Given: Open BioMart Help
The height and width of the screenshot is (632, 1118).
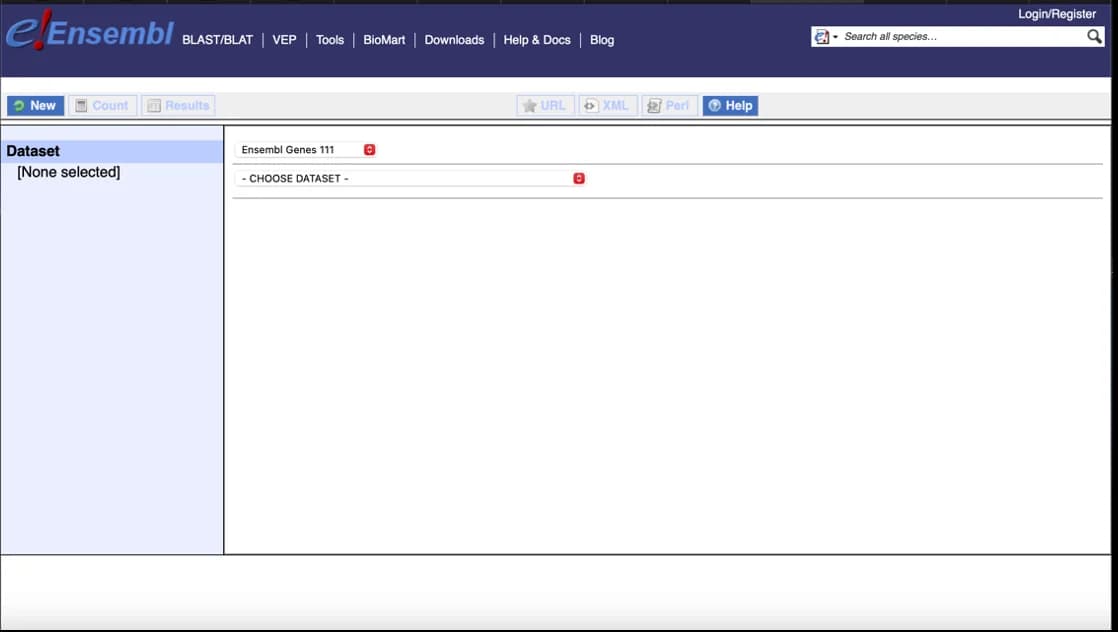Looking at the screenshot, I should point(730,106).
